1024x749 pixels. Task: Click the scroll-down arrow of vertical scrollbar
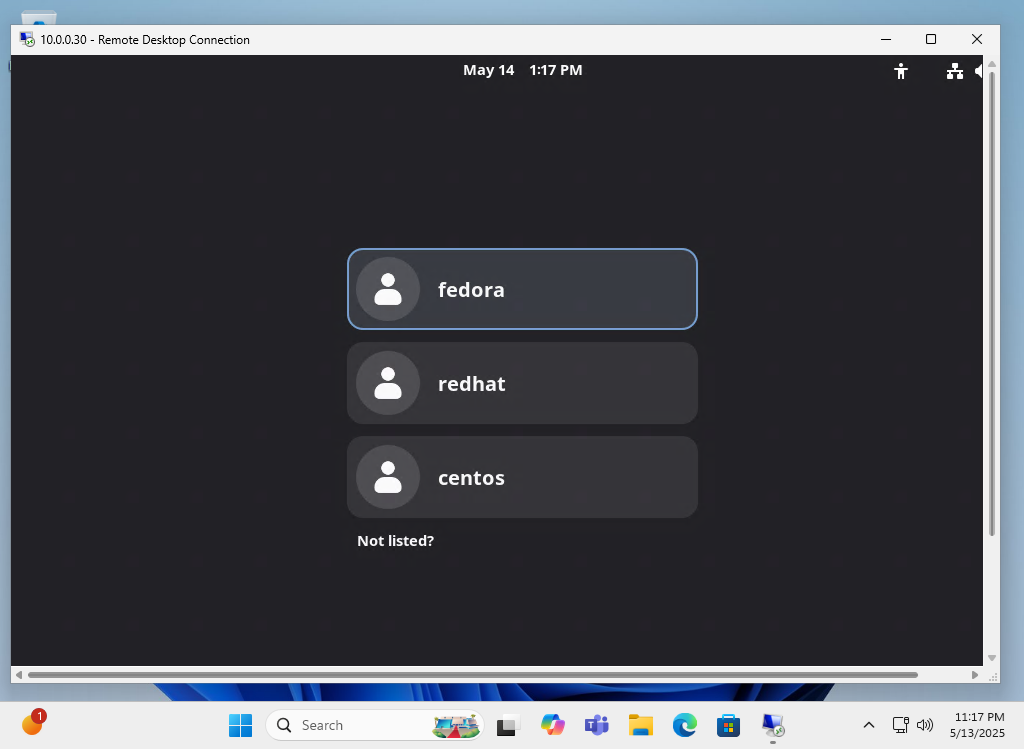pyautogui.click(x=992, y=658)
